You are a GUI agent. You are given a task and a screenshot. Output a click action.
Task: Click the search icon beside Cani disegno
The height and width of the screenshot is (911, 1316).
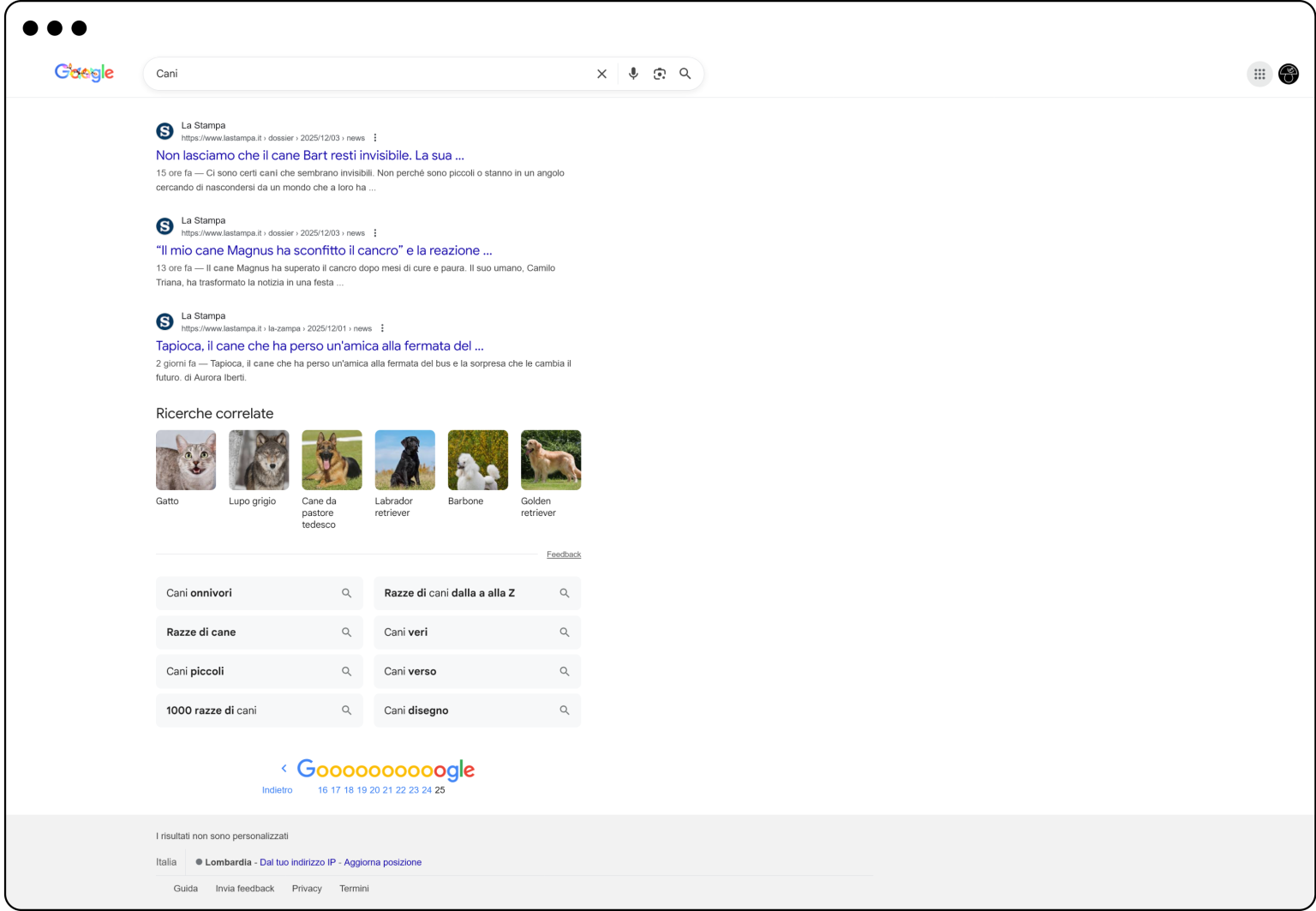pos(565,710)
